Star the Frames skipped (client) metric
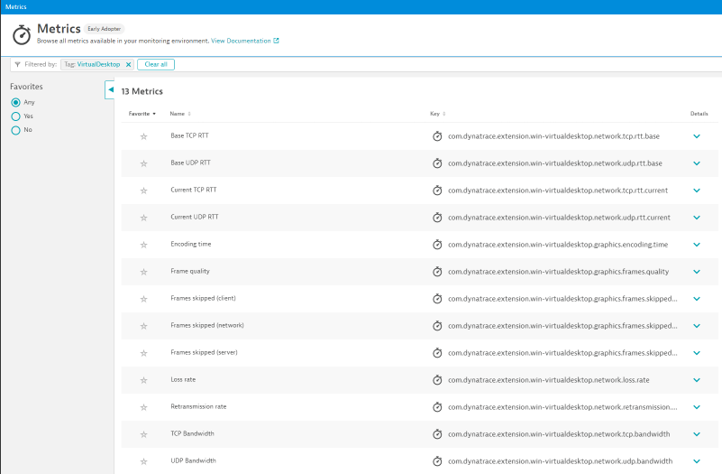722x474 pixels. (x=144, y=299)
